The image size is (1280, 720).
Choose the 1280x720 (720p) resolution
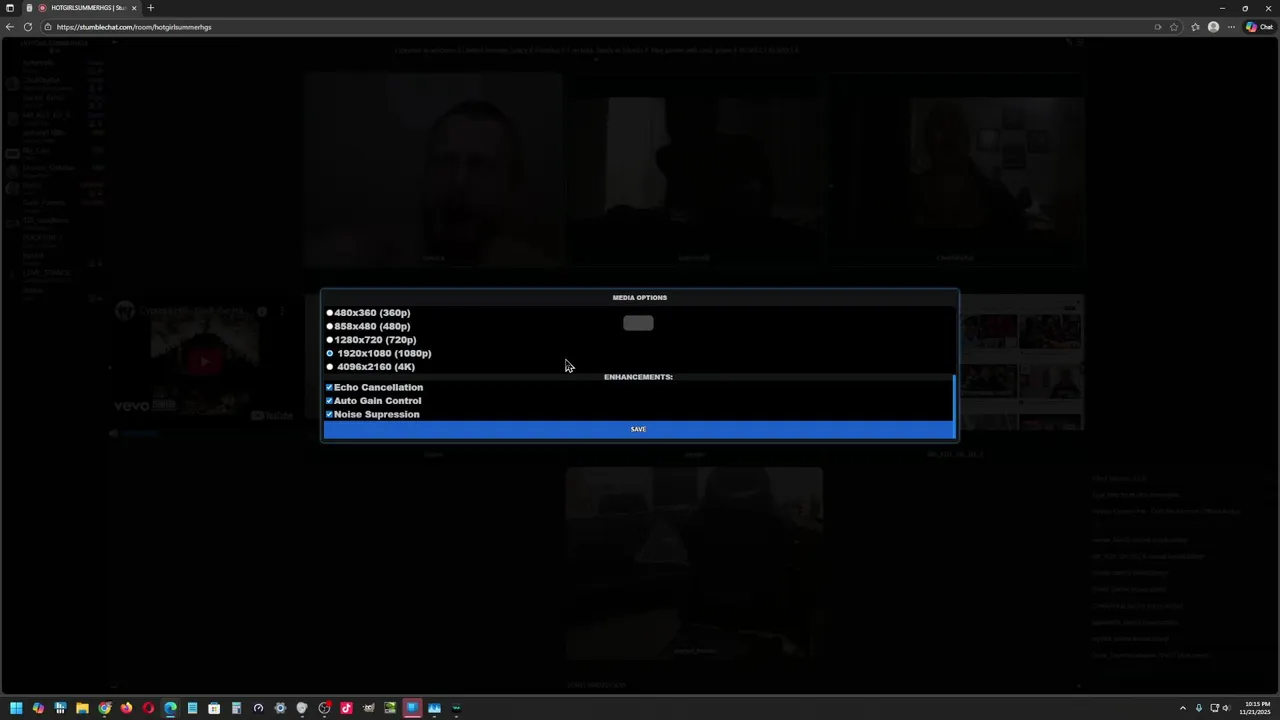[330, 340]
